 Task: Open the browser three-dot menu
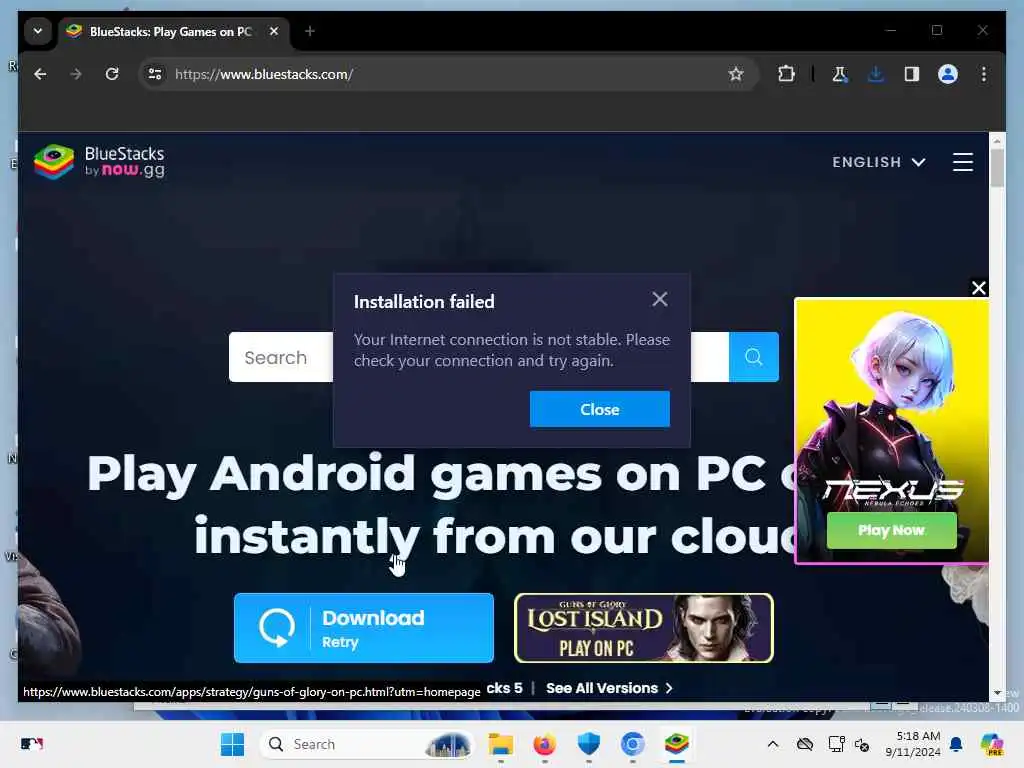point(984,74)
